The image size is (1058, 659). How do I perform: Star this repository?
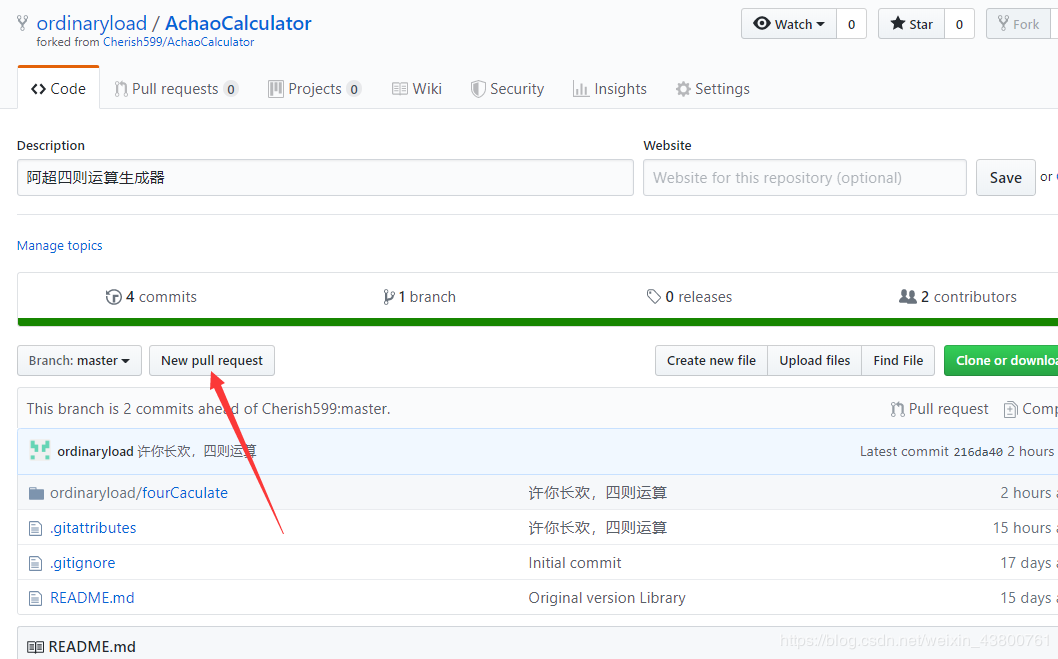click(x=912, y=24)
